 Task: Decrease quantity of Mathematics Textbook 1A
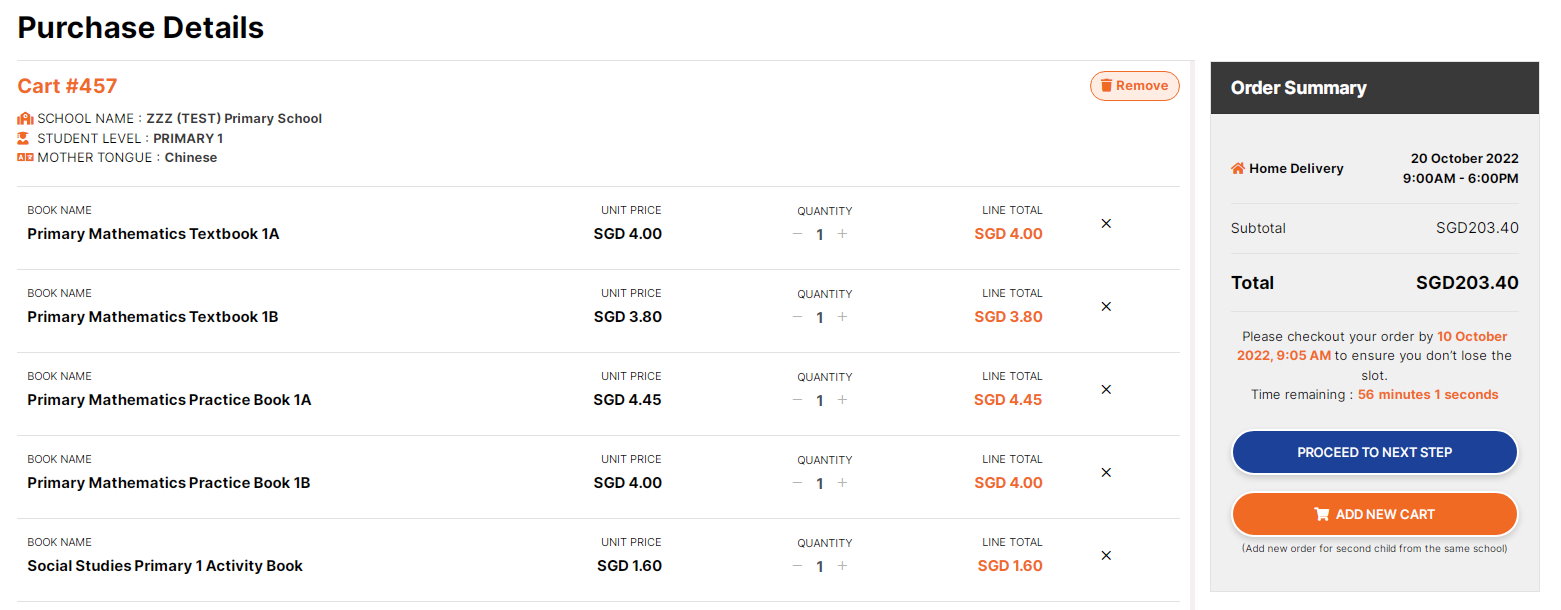click(x=797, y=234)
